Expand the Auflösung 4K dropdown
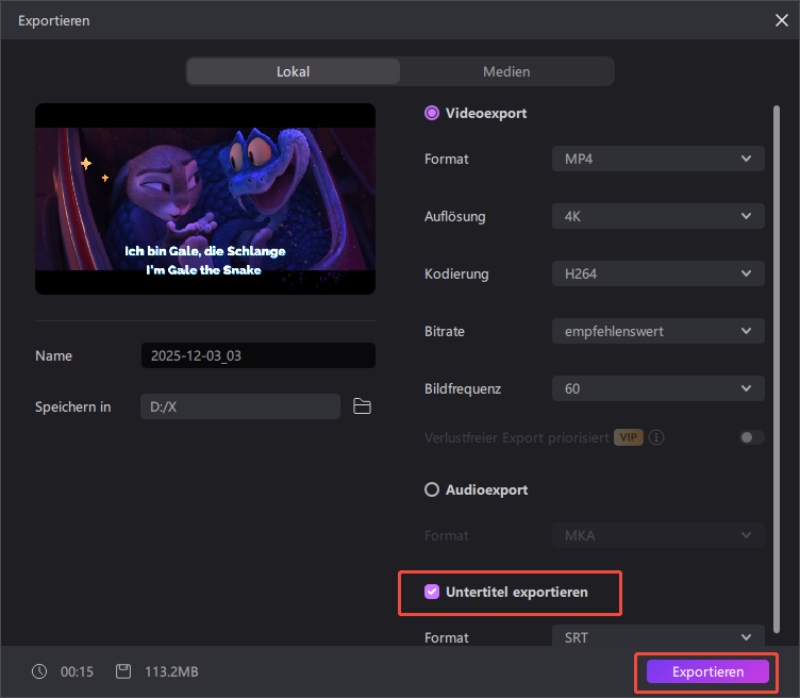This screenshot has width=800, height=698. 658,216
